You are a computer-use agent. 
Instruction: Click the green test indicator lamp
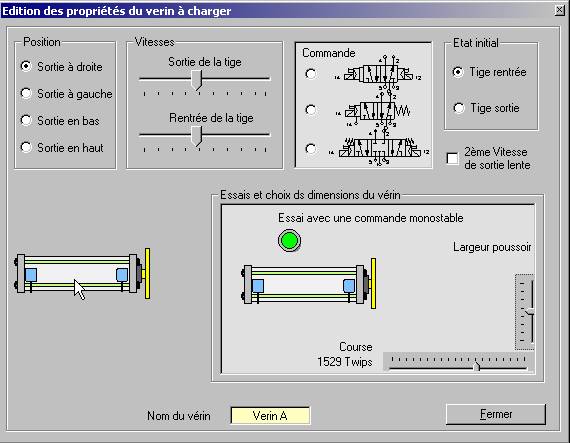(x=290, y=241)
